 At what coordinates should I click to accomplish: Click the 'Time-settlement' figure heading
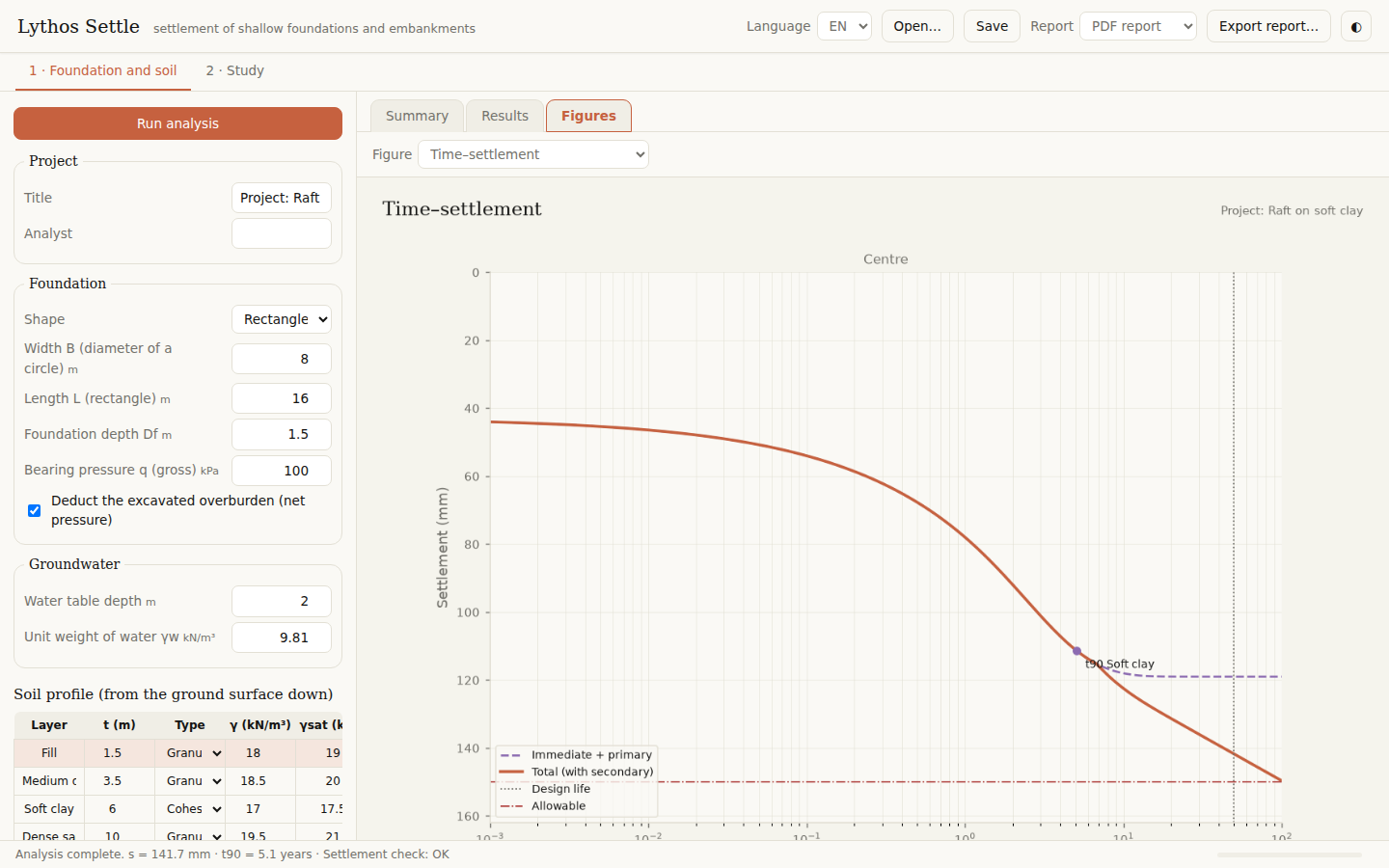(462, 209)
